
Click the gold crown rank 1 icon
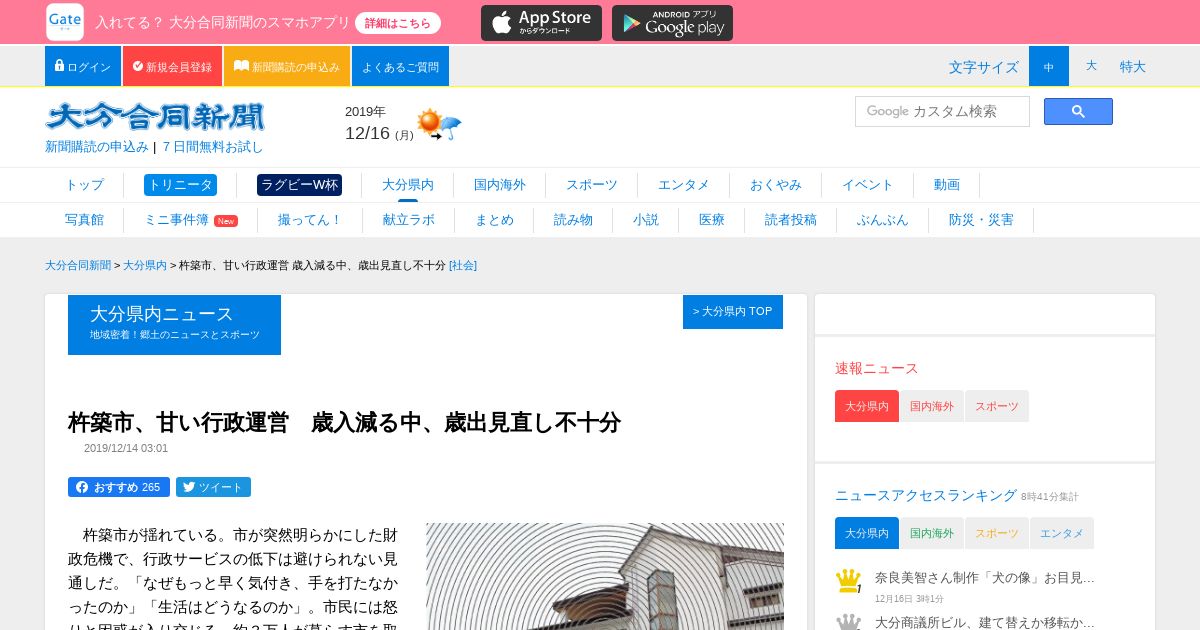click(848, 581)
